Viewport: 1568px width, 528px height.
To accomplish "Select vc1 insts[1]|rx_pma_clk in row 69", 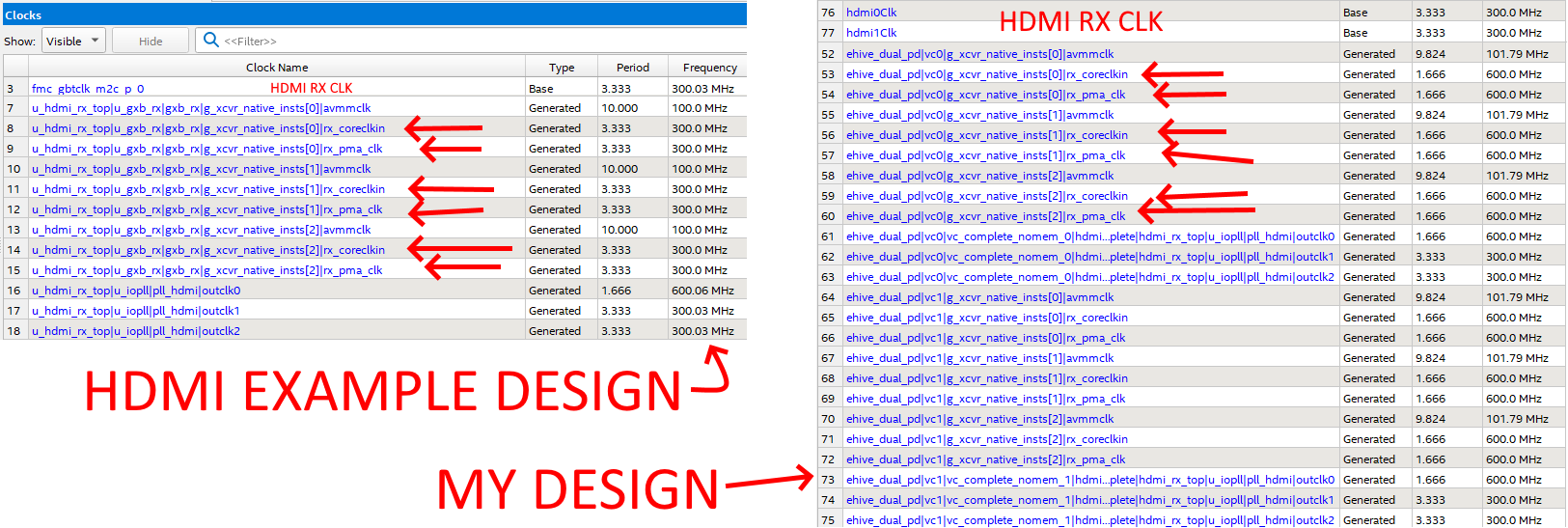I will pyautogui.click(x=986, y=399).
